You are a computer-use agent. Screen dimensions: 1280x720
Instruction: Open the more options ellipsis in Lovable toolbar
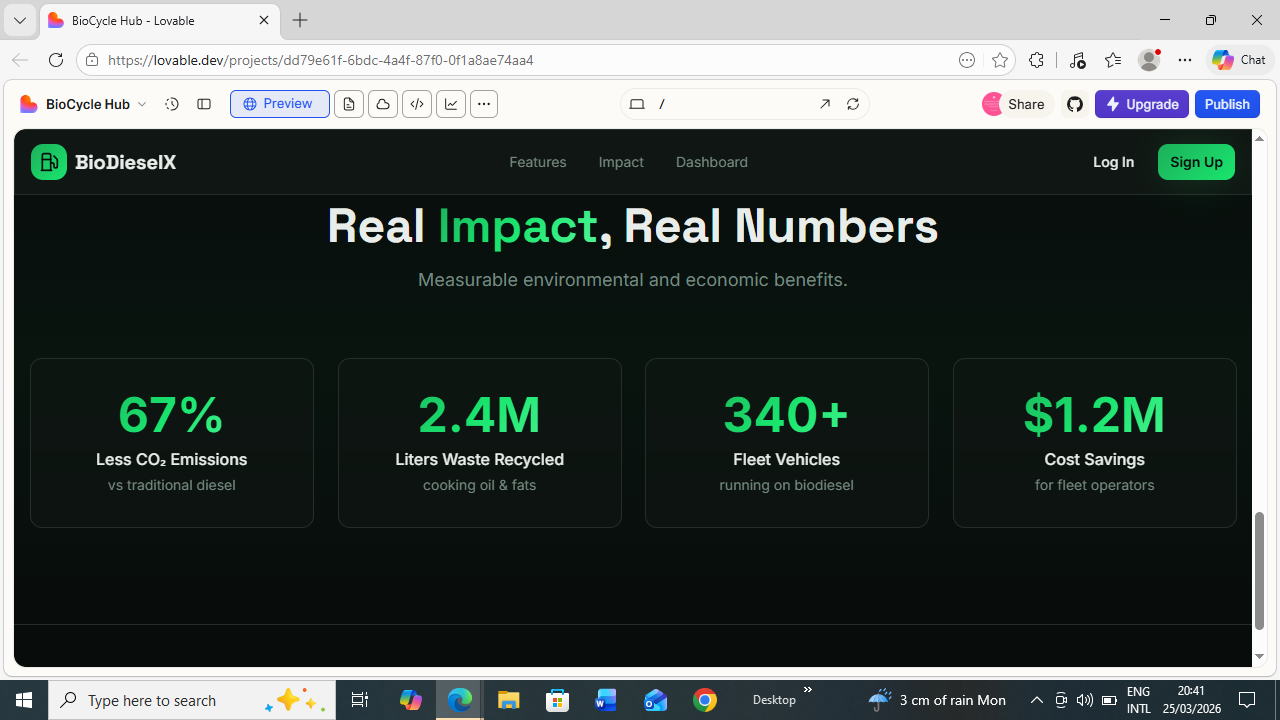[484, 104]
